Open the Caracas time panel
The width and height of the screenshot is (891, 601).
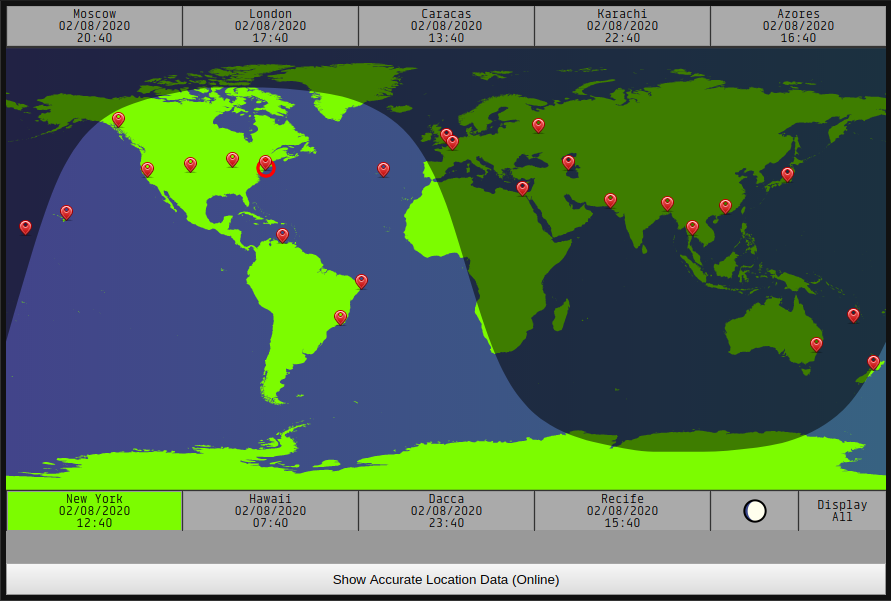[x=447, y=26]
